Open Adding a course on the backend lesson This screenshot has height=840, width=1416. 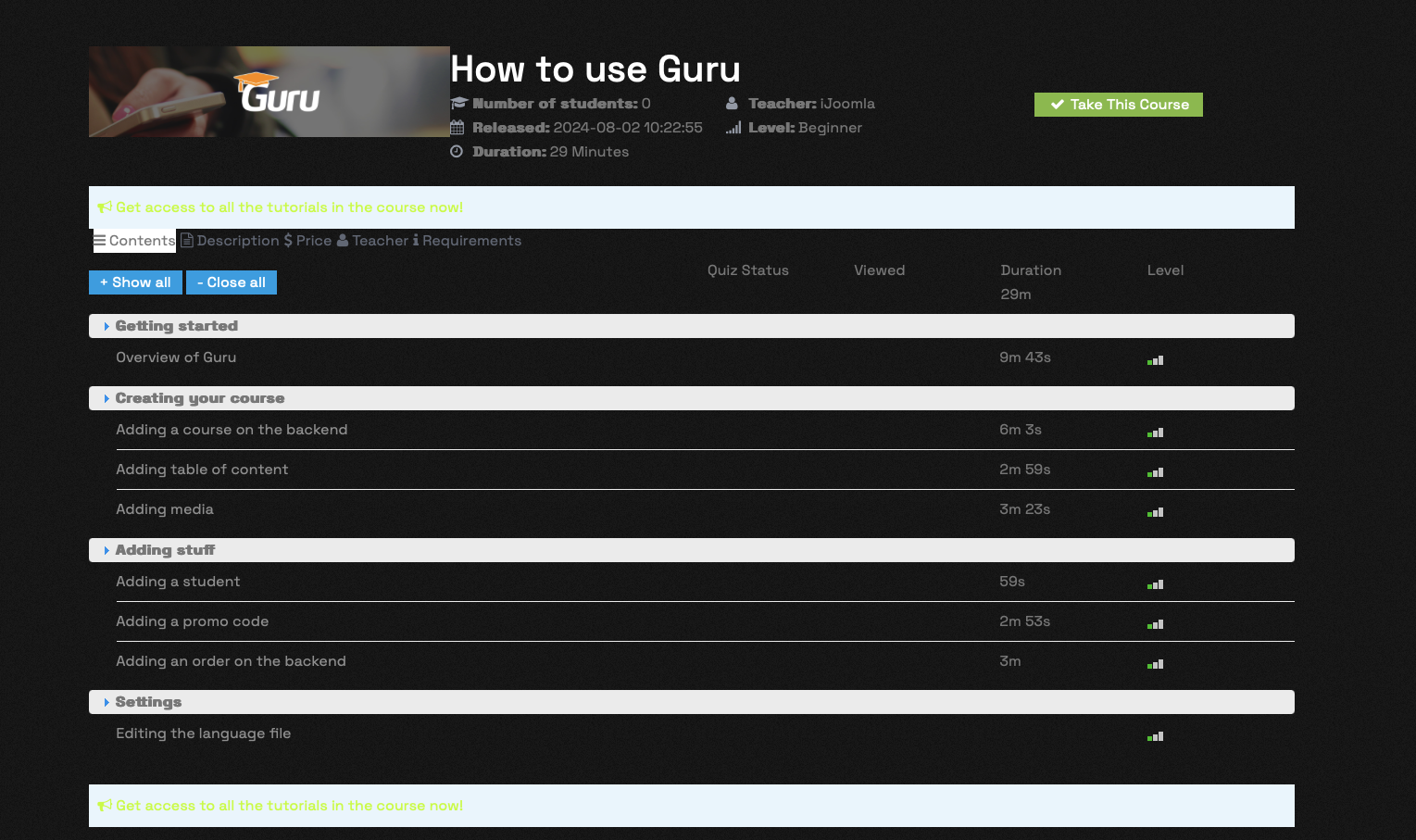click(232, 430)
